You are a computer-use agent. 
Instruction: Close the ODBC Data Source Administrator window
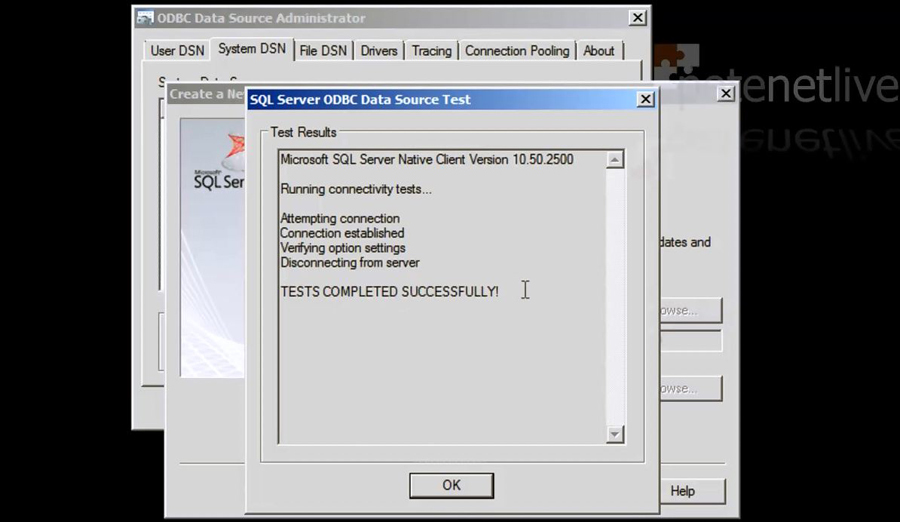638,18
